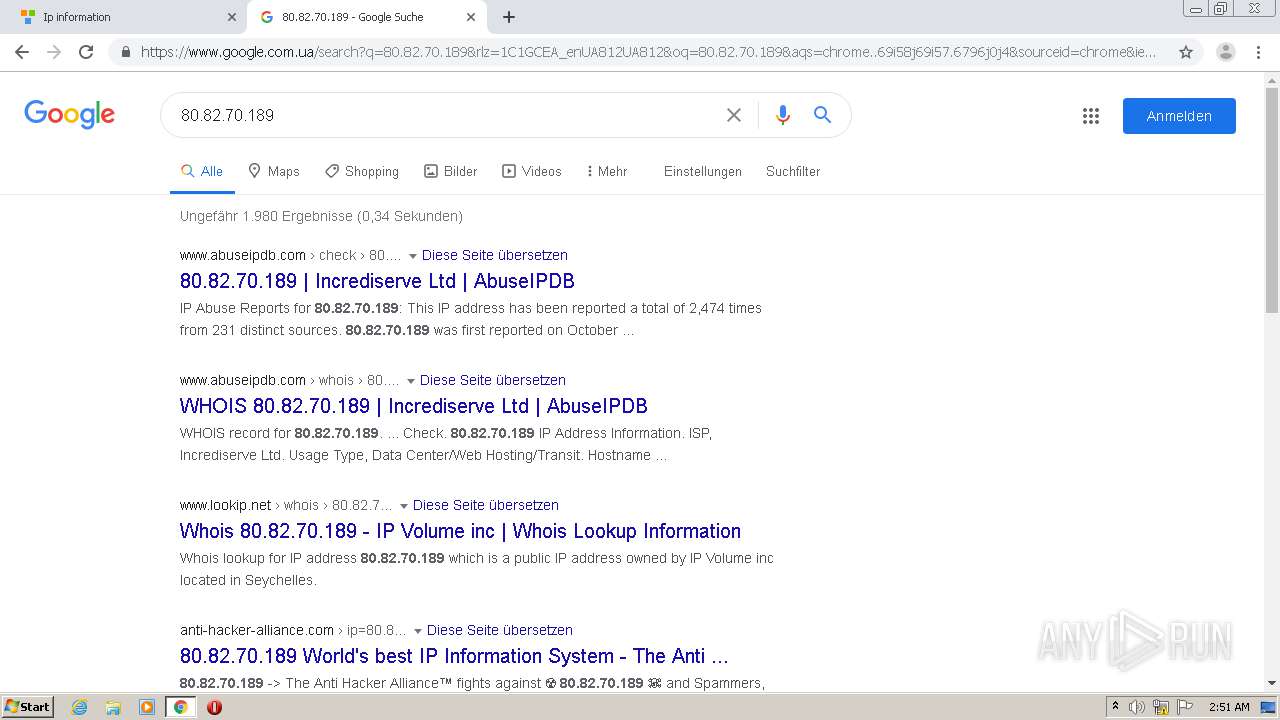Click the 'Ungefähr 1.980 Ergebnisse' result count text
Image resolution: width=1280 pixels, height=720 pixels.
tap(321, 216)
